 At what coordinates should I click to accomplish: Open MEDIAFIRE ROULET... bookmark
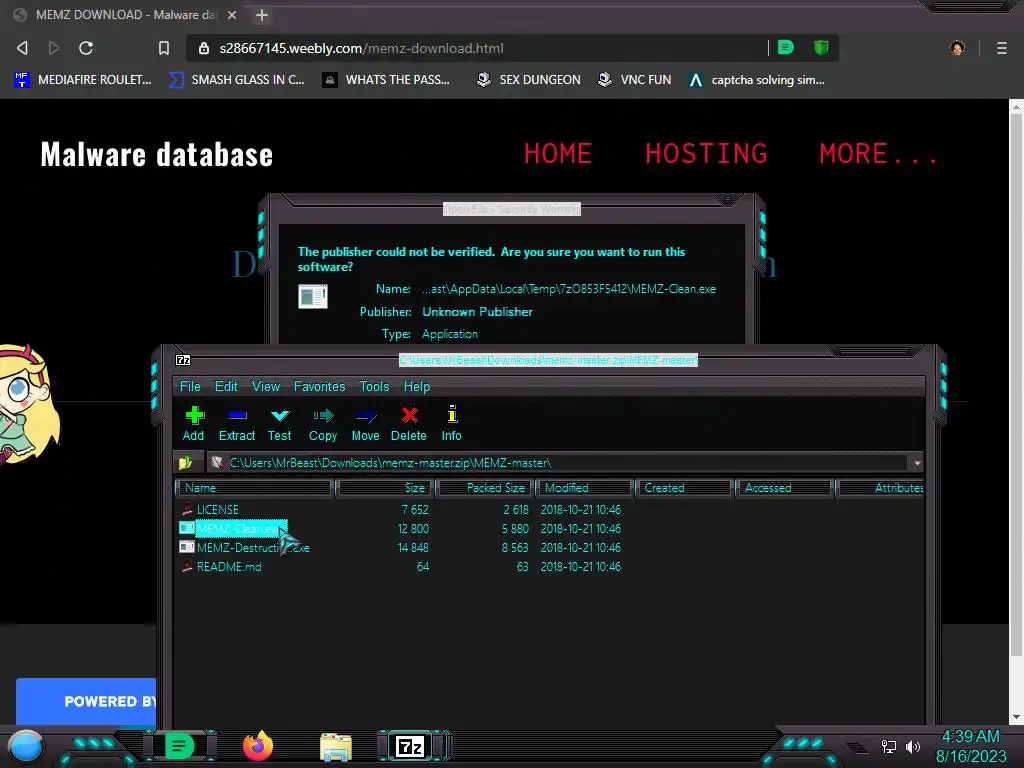point(83,80)
